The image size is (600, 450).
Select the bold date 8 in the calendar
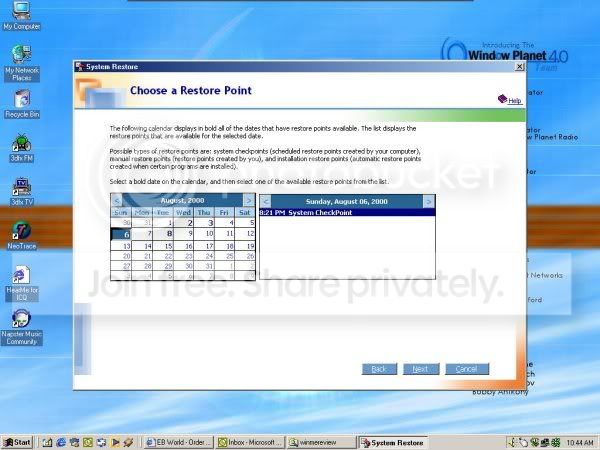tap(163, 234)
